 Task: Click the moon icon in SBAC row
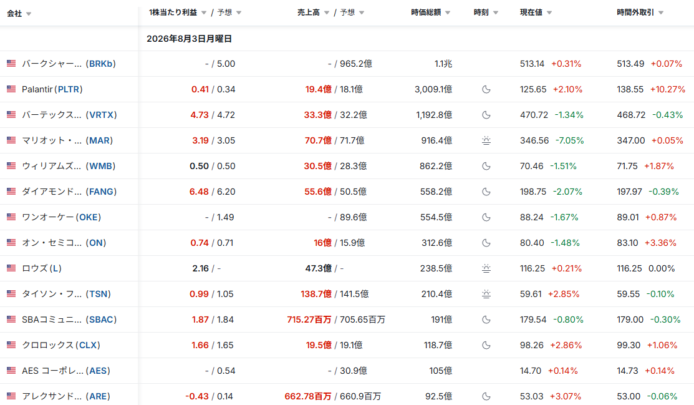pyautogui.click(x=486, y=320)
